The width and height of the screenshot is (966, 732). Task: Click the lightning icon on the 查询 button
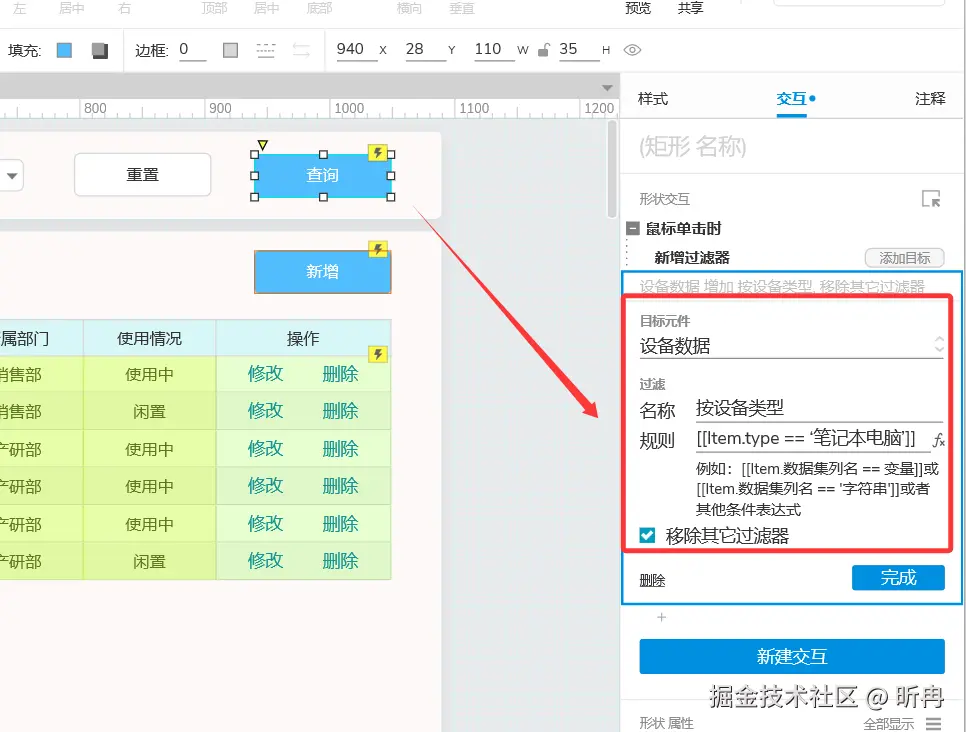[x=377, y=152]
